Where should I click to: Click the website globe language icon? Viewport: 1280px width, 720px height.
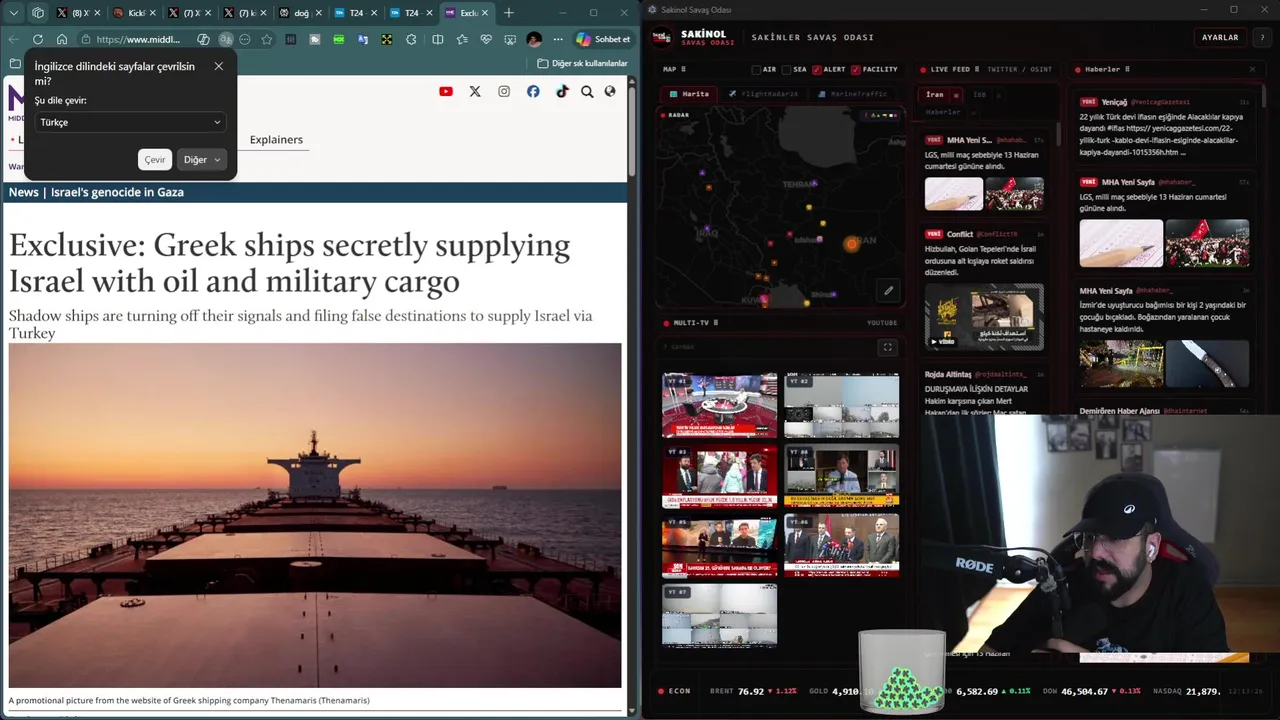pos(610,91)
